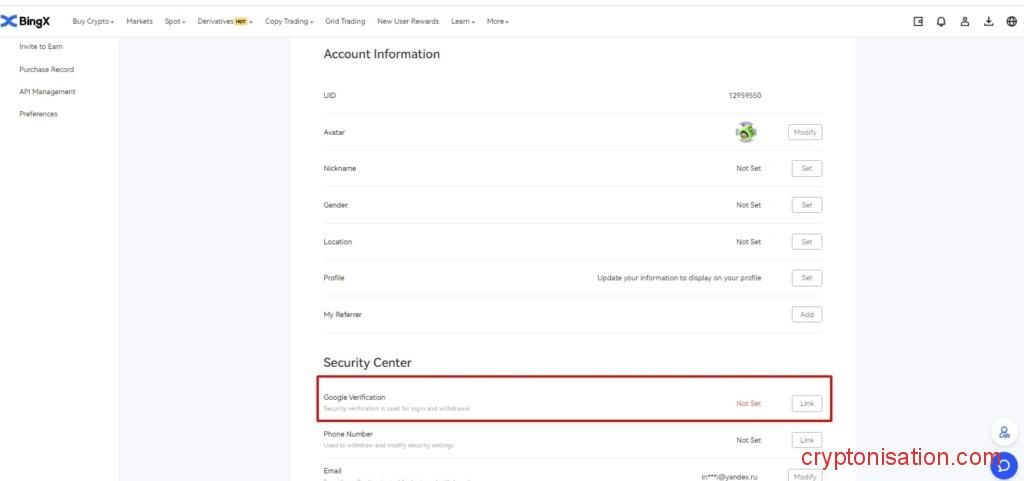The height and width of the screenshot is (481, 1024).
Task: Set the Nickname
Action: [806, 169]
